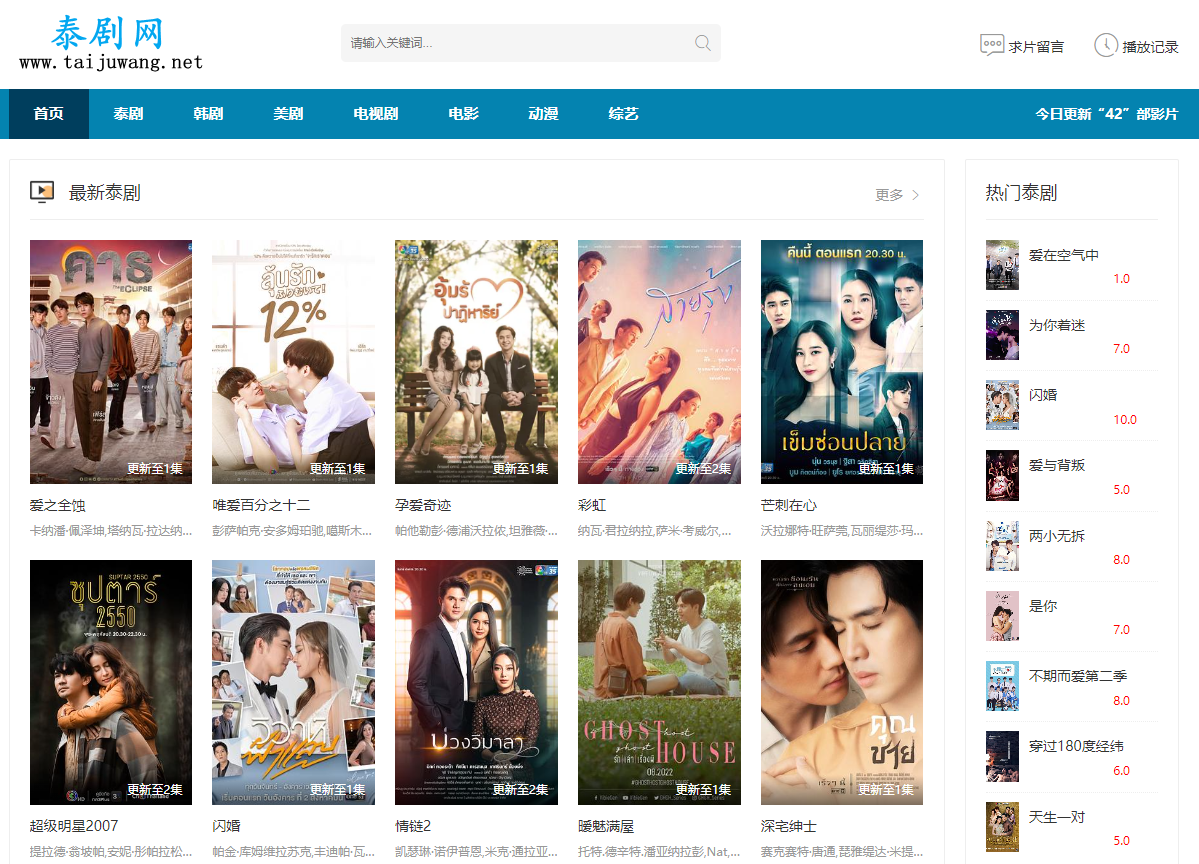This screenshot has height=864, width=1199.
Task: Open the 闪婚 title in hot list
Action: (x=1043, y=395)
